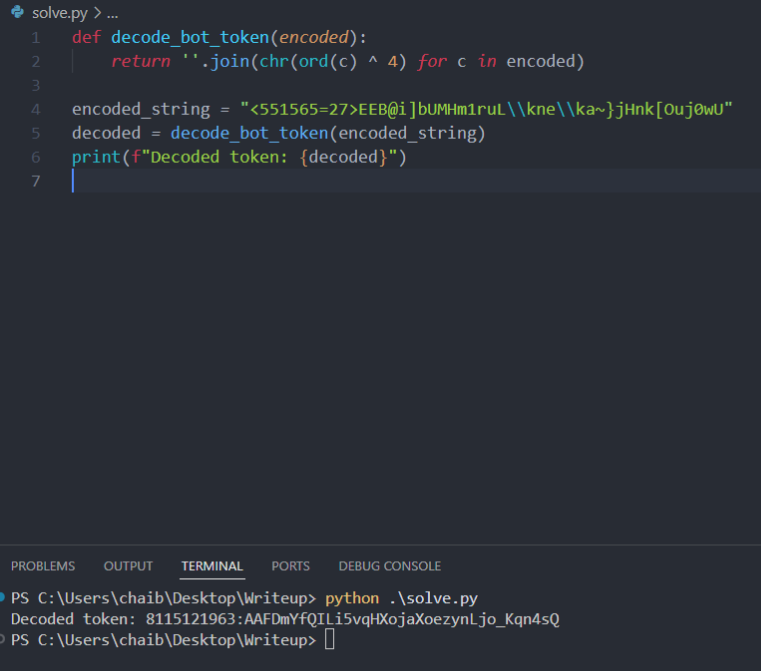Click the terminal cursor at last prompt
The image size is (761, 671).
coord(330,639)
